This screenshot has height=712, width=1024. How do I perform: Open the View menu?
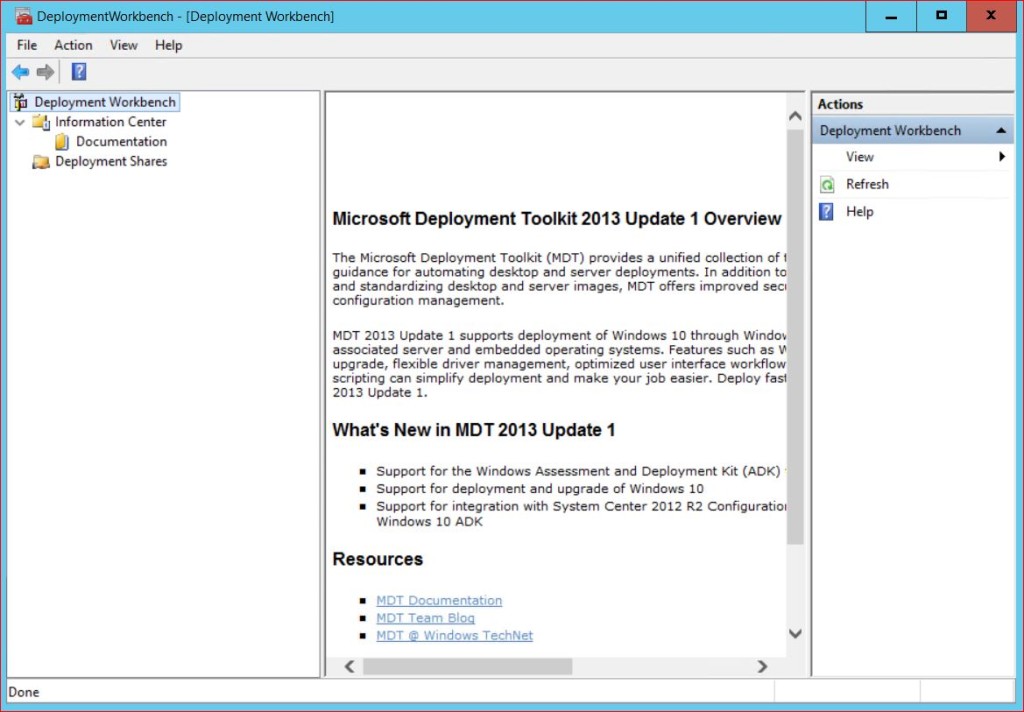[x=123, y=45]
